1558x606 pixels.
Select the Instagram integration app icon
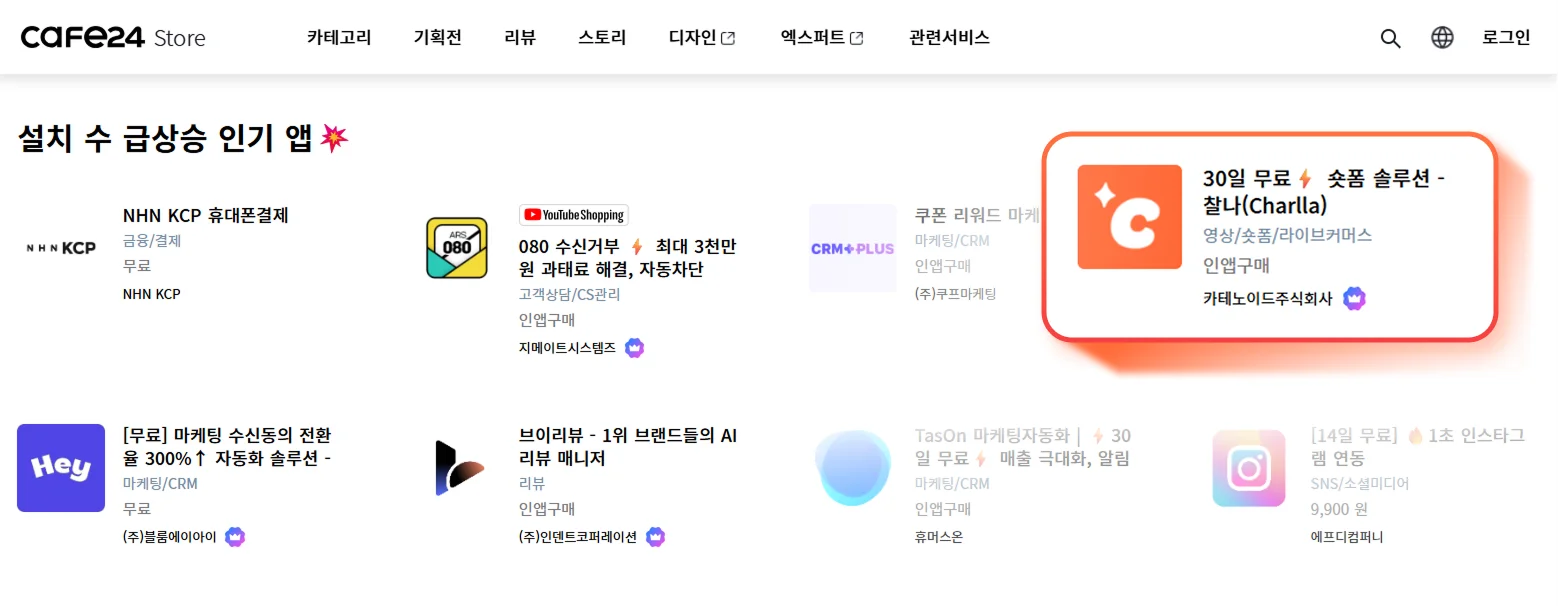pyautogui.click(x=1248, y=468)
